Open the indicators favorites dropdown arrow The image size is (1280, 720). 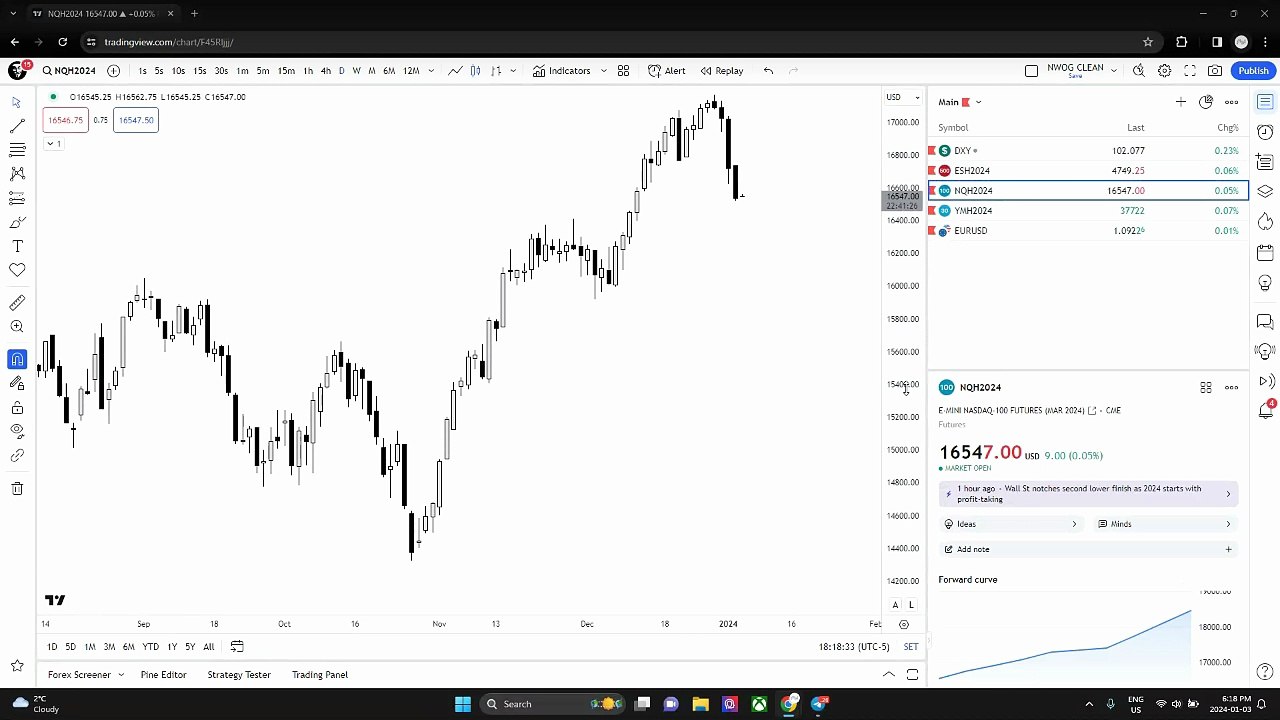(x=603, y=71)
